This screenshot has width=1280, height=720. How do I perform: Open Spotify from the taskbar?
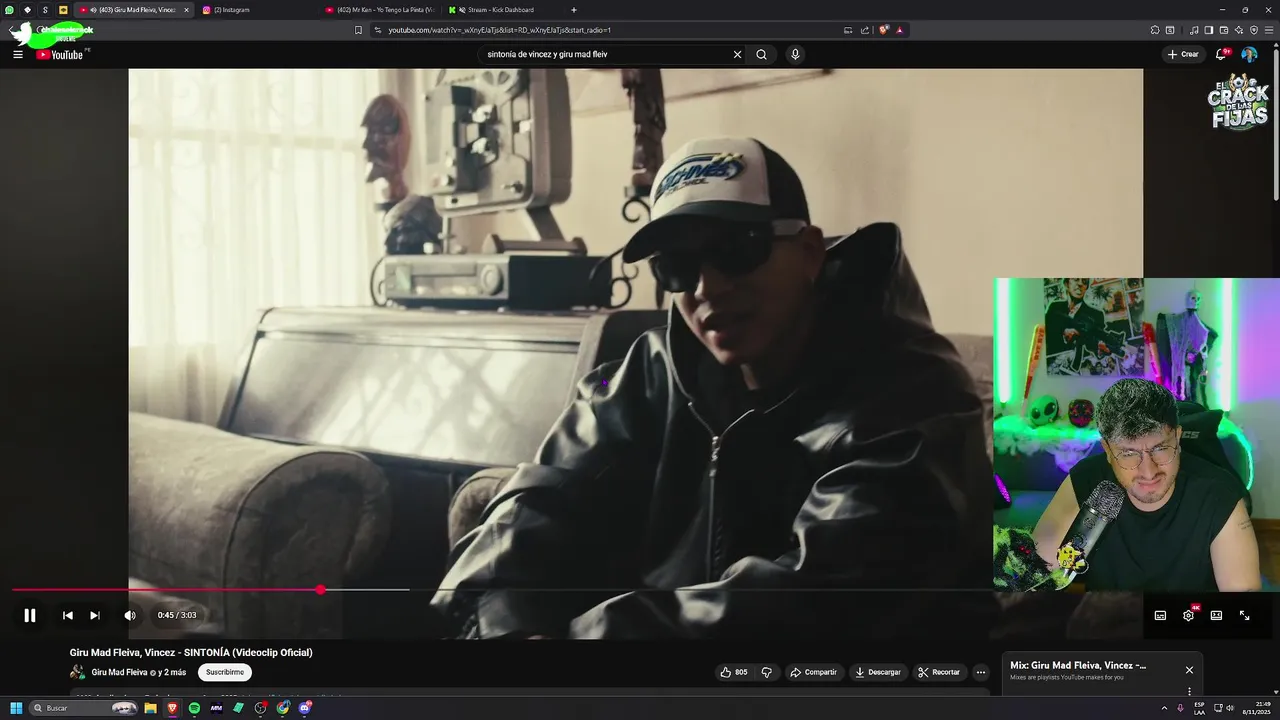(x=194, y=708)
